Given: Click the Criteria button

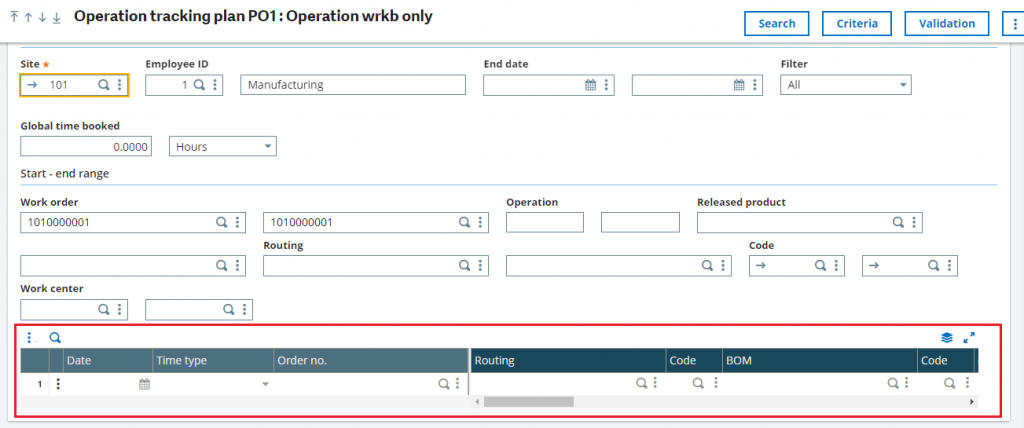Looking at the screenshot, I should click(x=857, y=23).
